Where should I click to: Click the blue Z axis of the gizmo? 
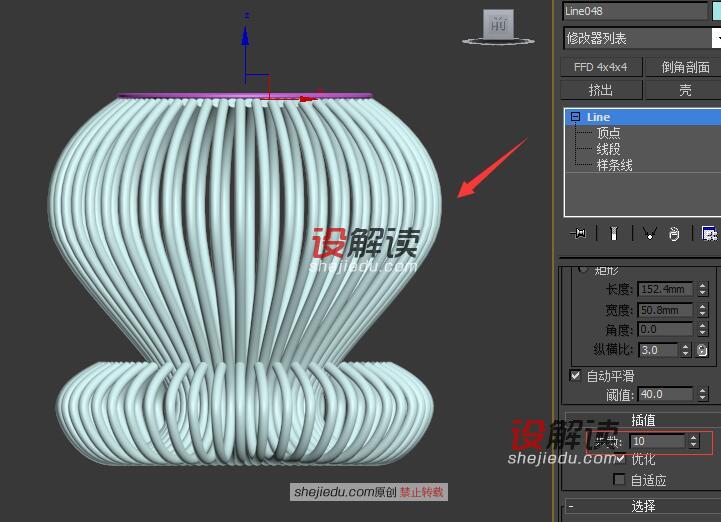tap(245, 50)
